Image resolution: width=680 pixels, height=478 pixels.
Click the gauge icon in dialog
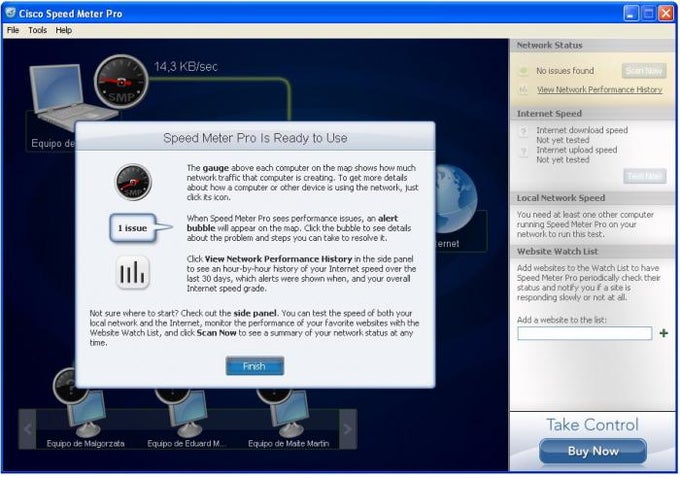tap(133, 182)
